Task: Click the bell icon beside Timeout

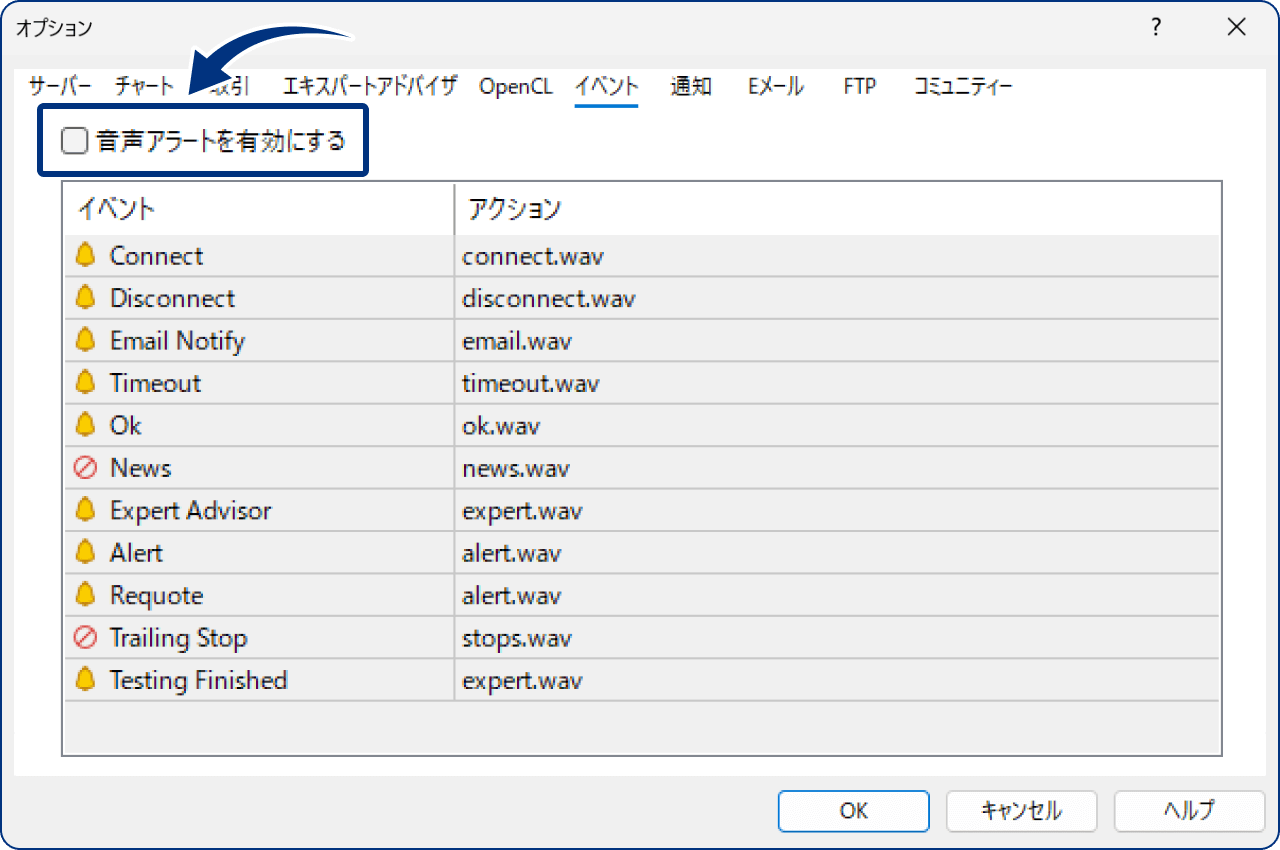Action: [85, 383]
